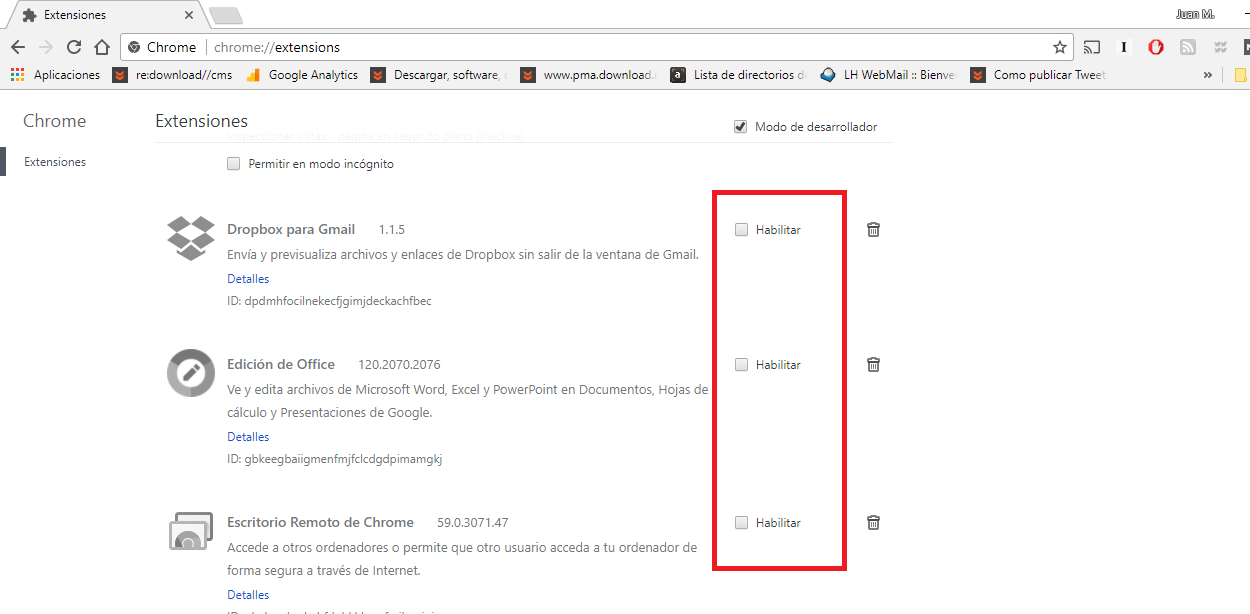Click the Chrome heading in the sidebar
Image resolution: width=1250 pixels, height=614 pixels.
click(x=55, y=121)
